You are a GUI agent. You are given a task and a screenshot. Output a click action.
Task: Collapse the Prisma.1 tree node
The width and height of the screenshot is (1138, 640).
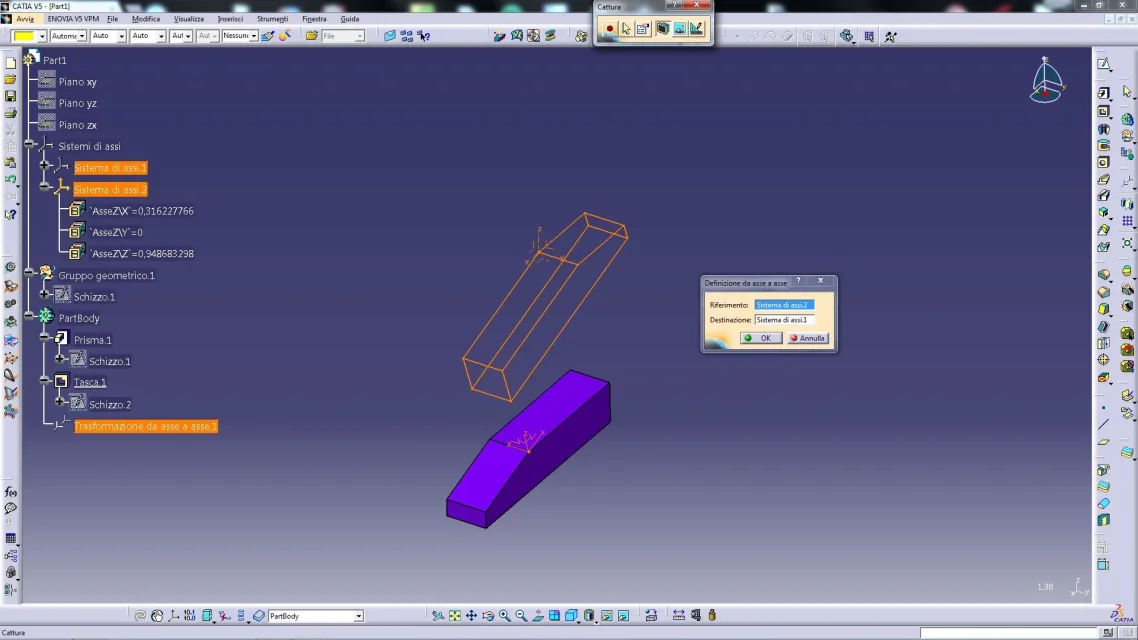(44, 337)
